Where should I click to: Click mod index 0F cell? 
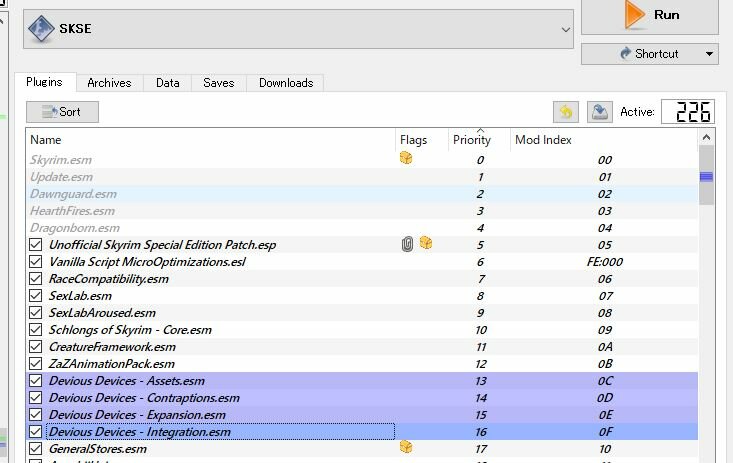[x=605, y=432]
